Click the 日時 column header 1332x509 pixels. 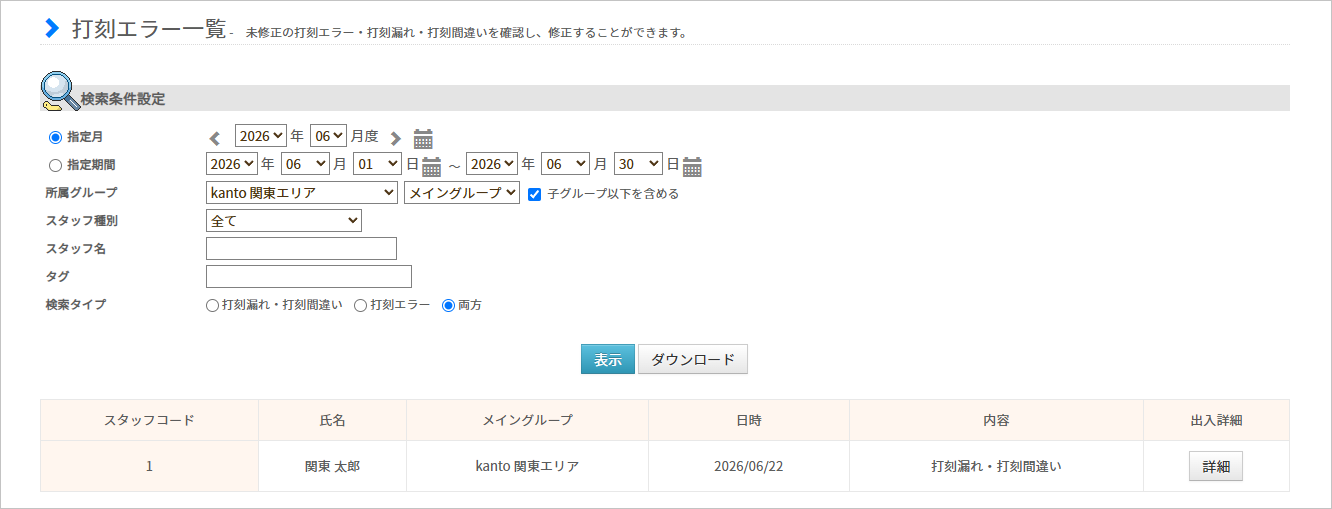(x=749, y=420)
